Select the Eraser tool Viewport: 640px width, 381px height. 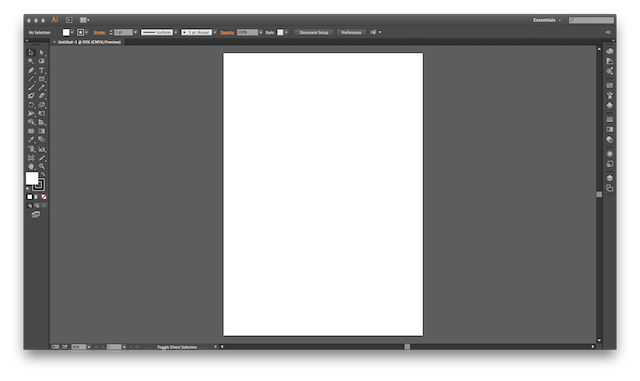[42, 96]
